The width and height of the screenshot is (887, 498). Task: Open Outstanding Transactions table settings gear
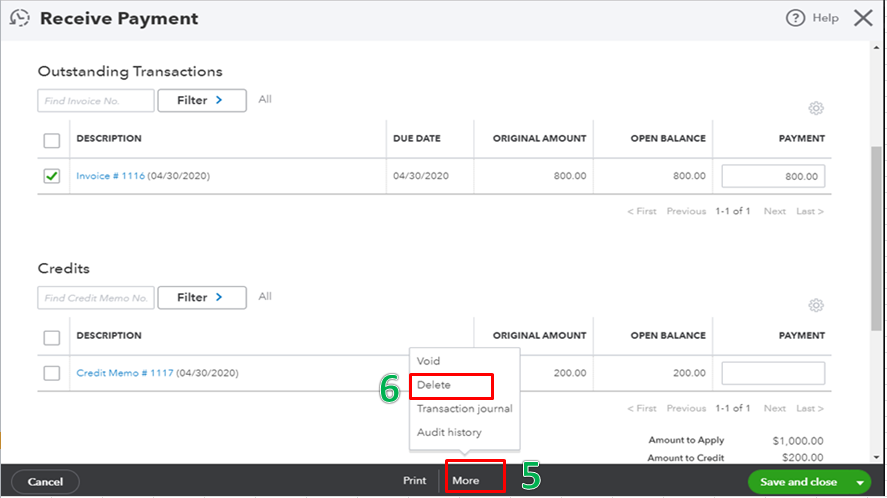[x=816, y=109]
